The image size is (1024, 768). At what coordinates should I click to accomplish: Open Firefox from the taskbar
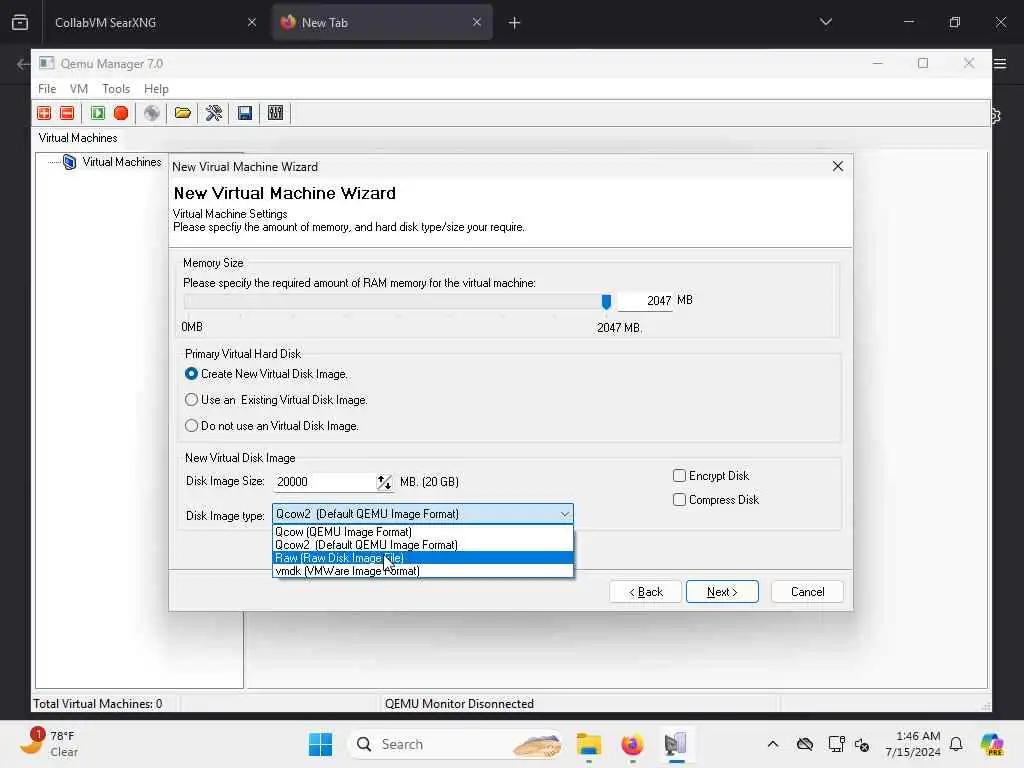tap(632, 744)
